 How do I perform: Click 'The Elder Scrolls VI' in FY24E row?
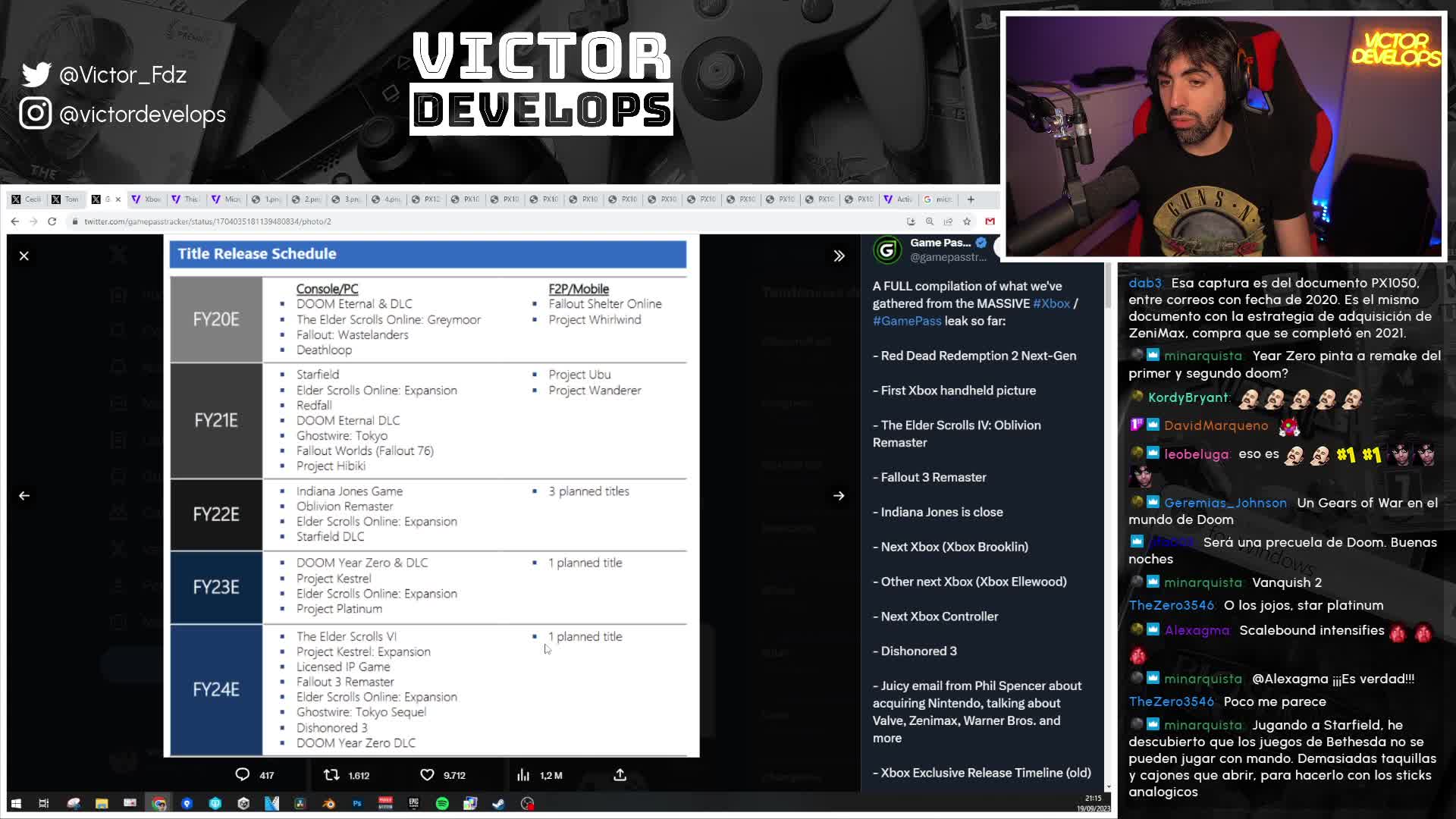[x=346, y=636]
